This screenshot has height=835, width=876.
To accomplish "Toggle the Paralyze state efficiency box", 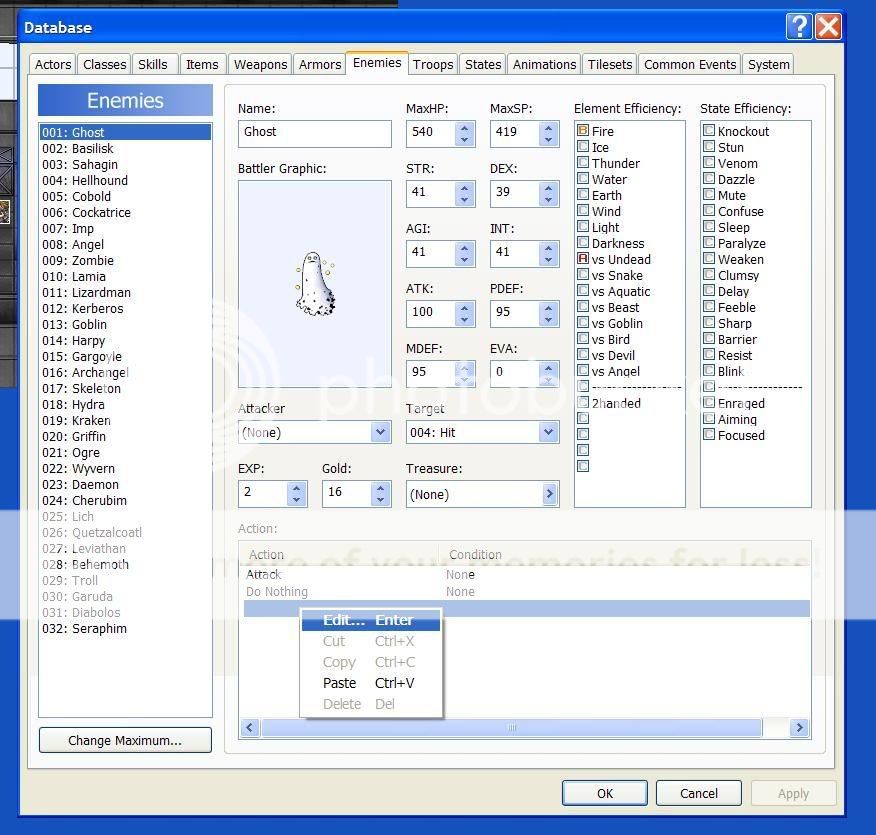I will [709, 243].
